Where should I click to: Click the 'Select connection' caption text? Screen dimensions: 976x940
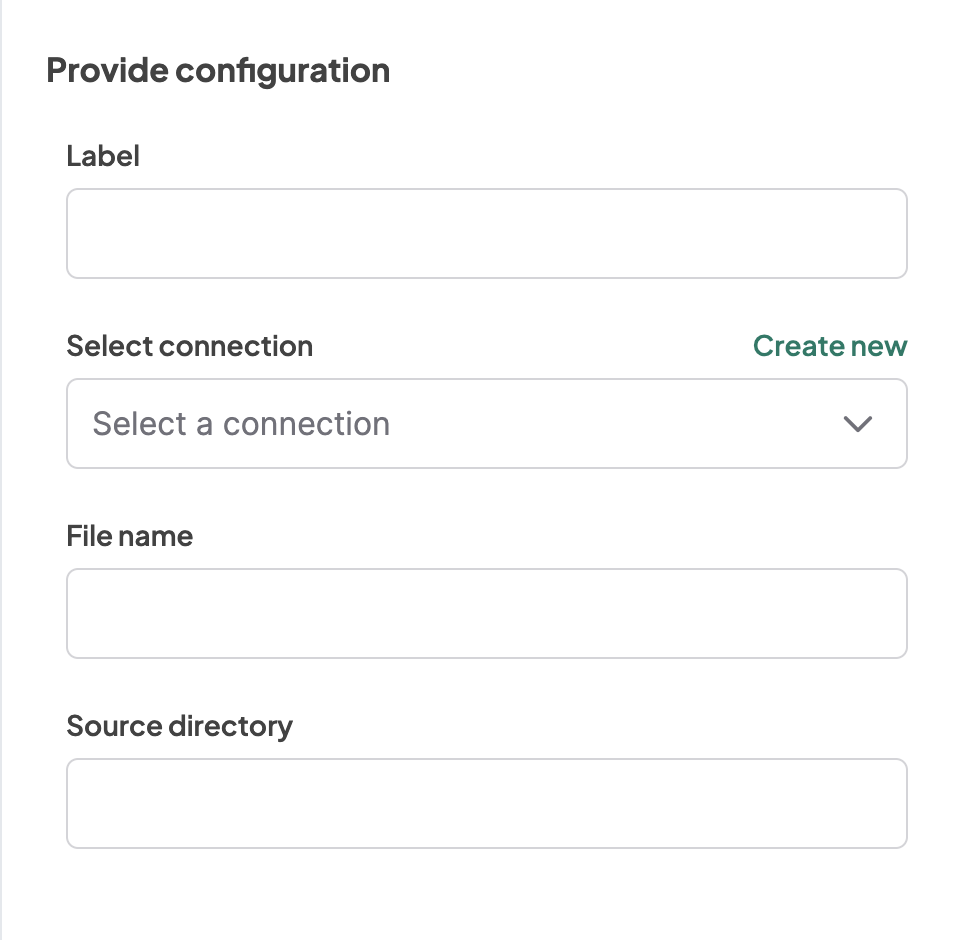coord(189,346)
